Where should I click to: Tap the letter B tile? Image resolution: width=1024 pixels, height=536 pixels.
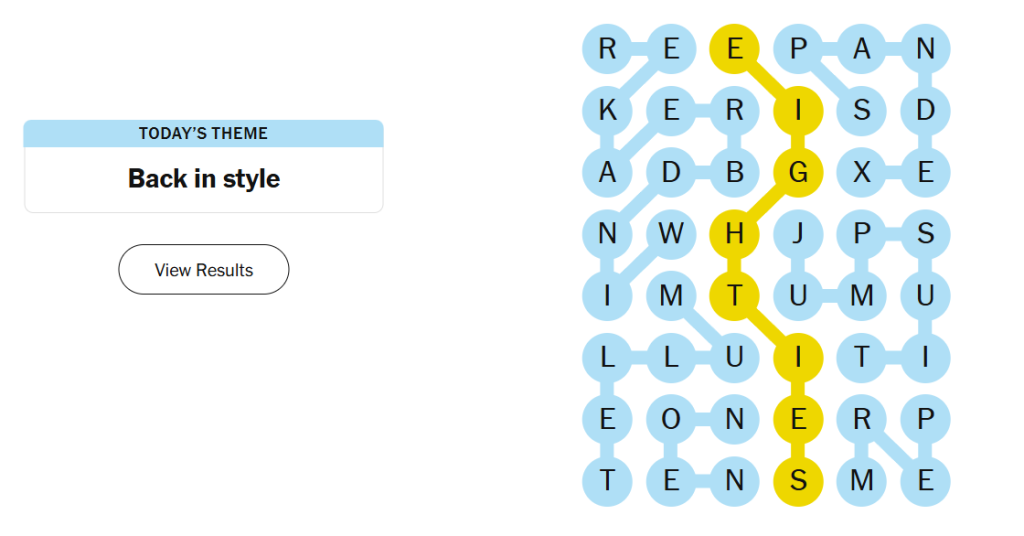tap(735, 172)
